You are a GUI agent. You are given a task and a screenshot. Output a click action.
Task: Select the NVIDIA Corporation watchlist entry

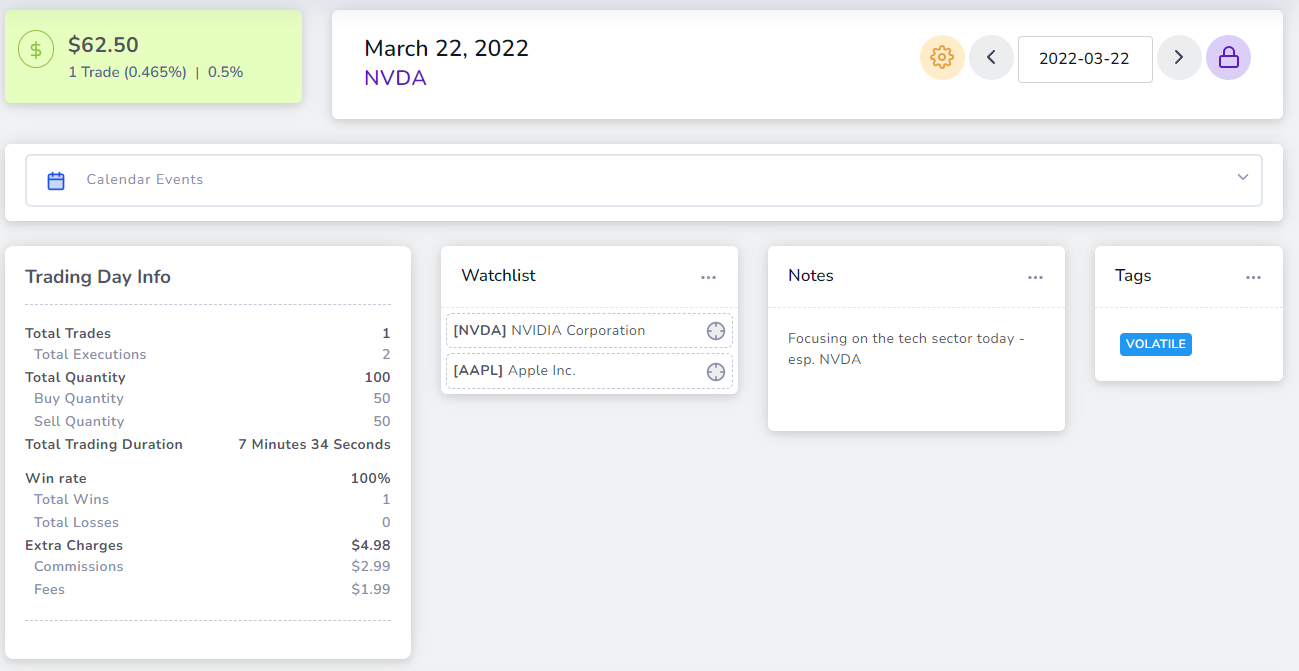[x=589, y=331]
